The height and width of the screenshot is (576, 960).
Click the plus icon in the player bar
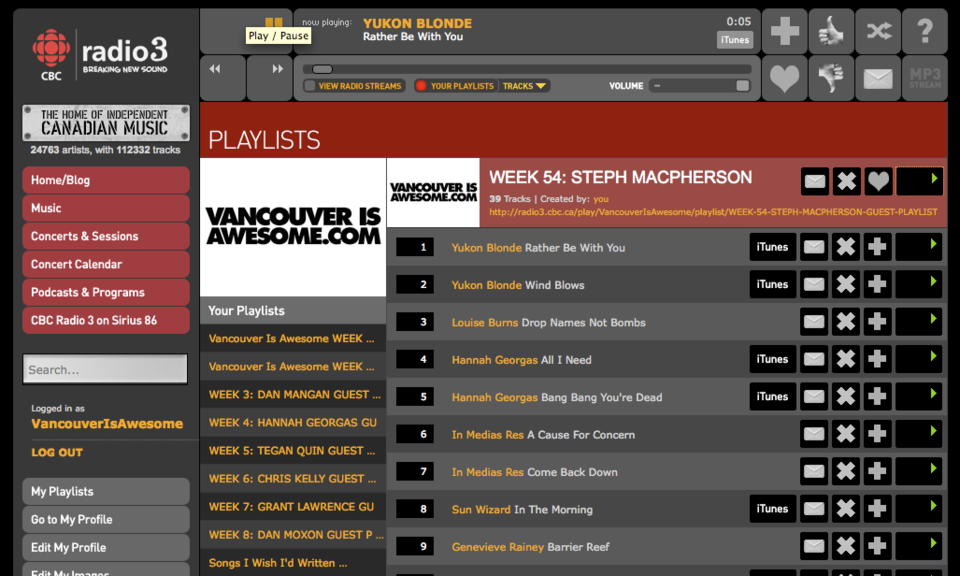click(784, 31)
